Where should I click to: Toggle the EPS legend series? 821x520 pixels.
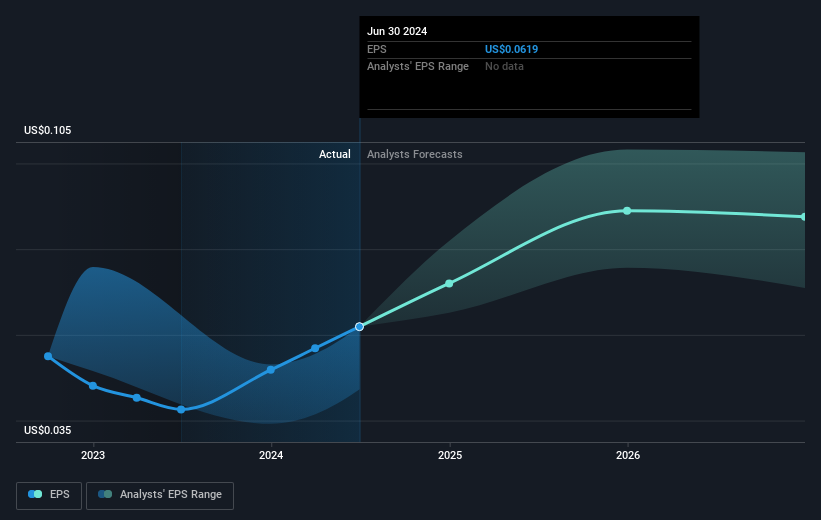[49, 495]
